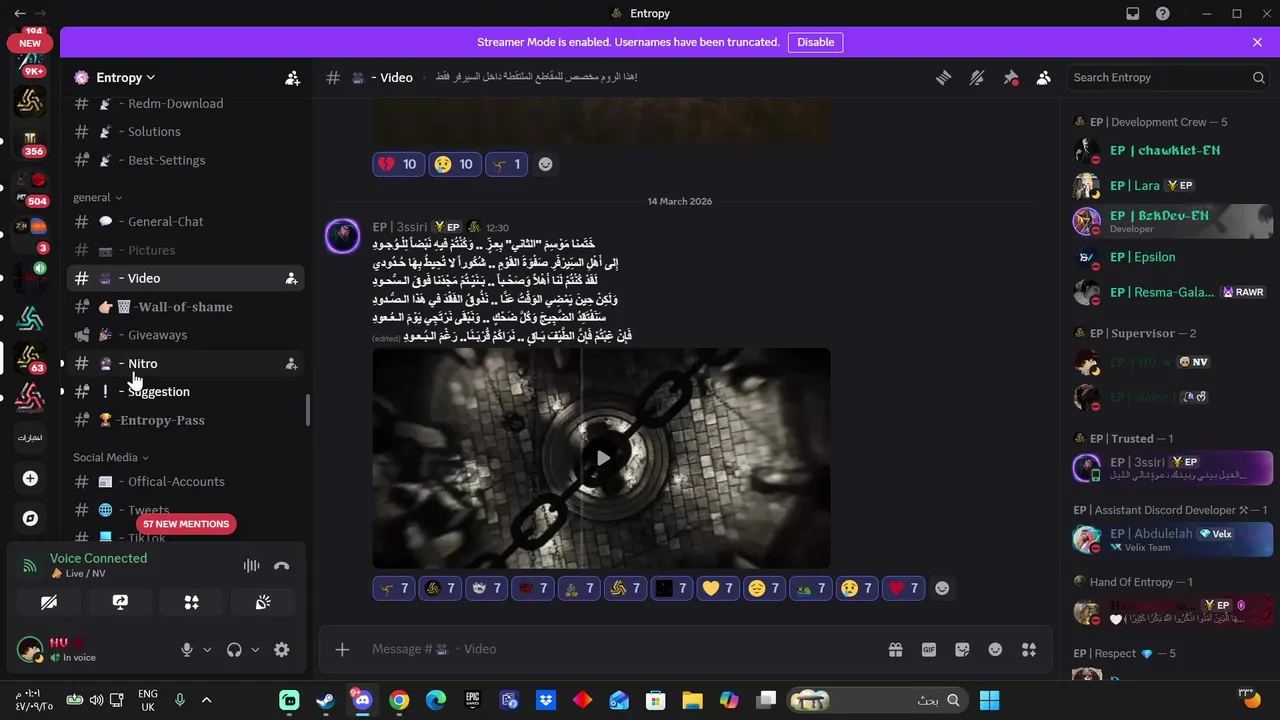Screen dimensions: 1280x720
Task: Create invite for the Nitro channel
Action: point(291,363)
